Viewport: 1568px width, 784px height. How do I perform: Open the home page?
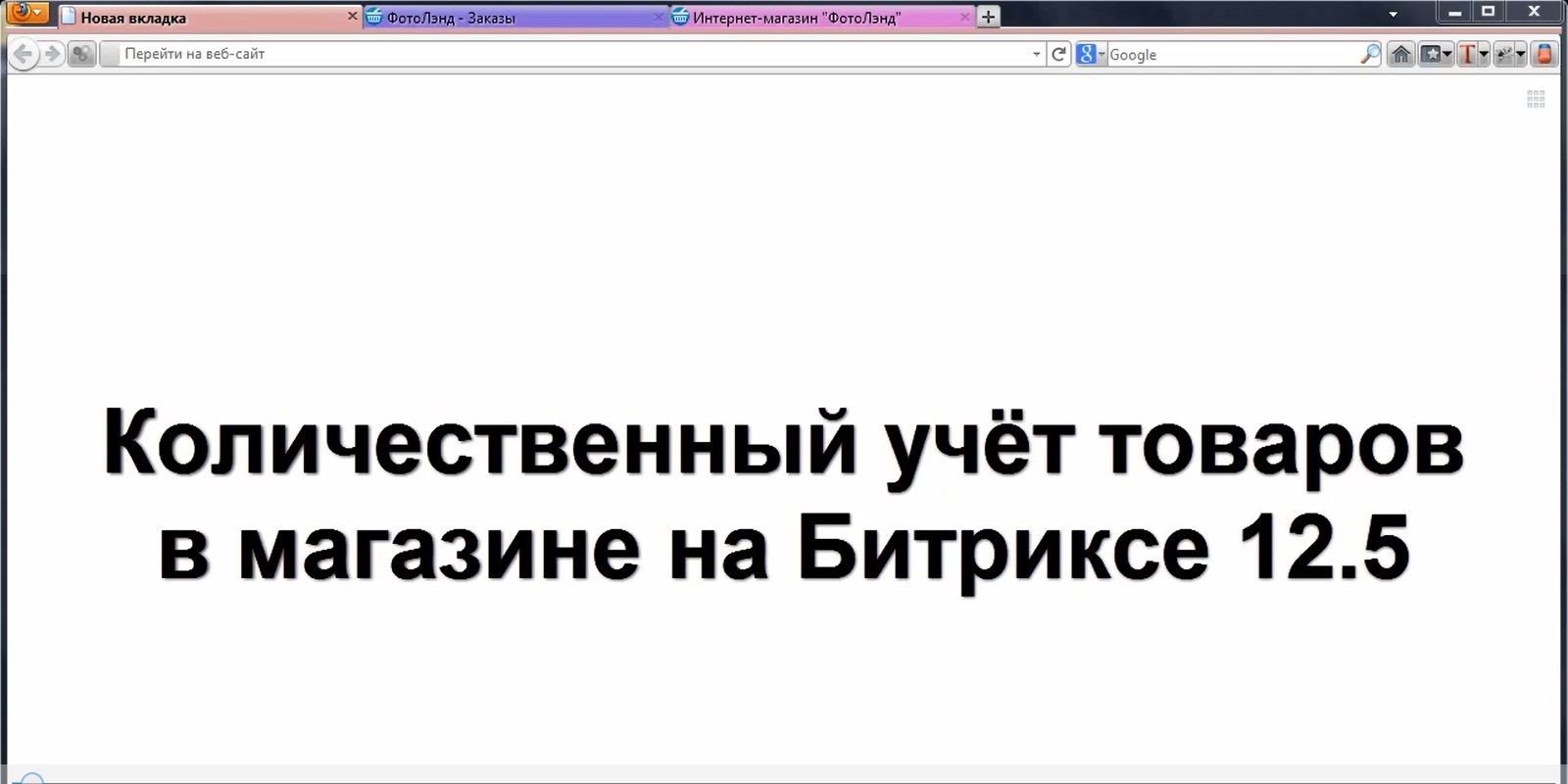point(1401,54)
